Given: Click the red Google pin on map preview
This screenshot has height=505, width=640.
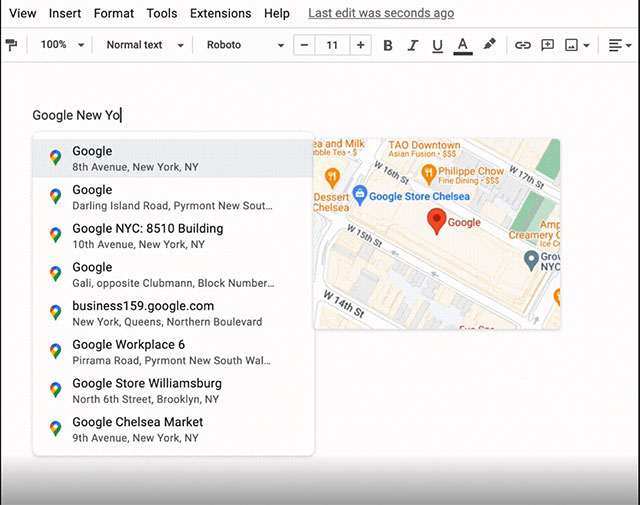Looking at the screenshot, I should 436,221.
